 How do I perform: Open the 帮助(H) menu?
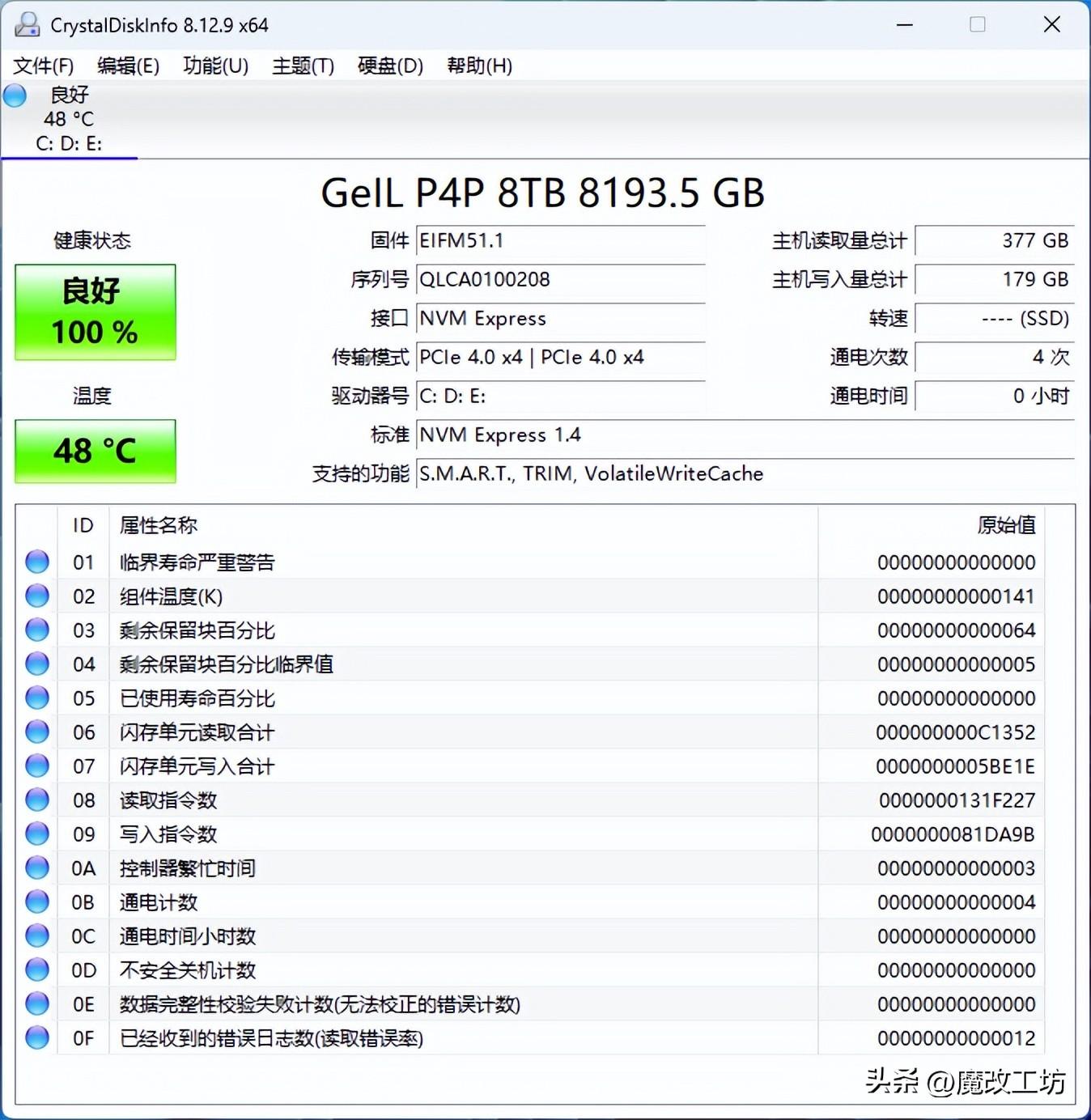pyautogui.click(x=479, y=66)
